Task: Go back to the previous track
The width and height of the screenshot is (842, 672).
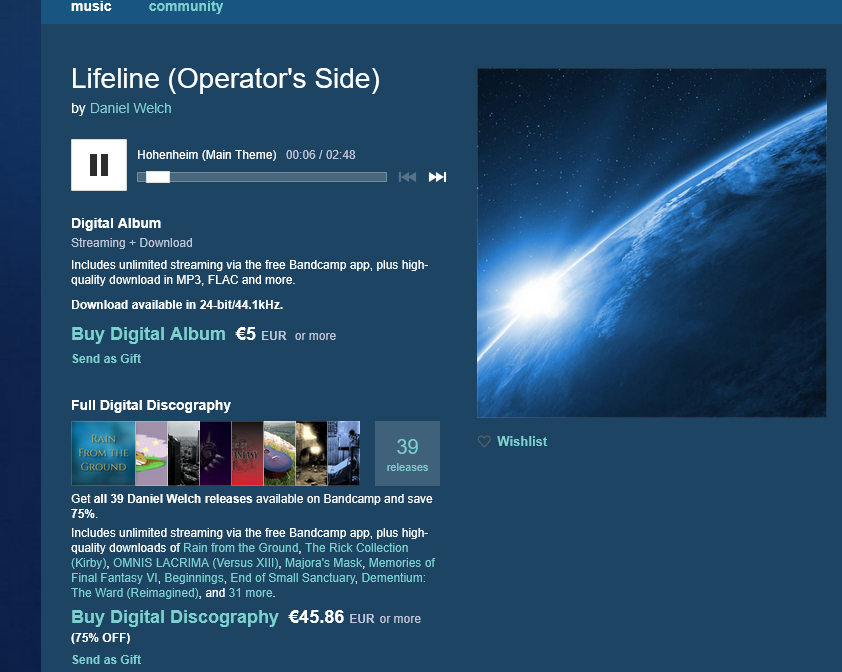Action: click(407, 177)
